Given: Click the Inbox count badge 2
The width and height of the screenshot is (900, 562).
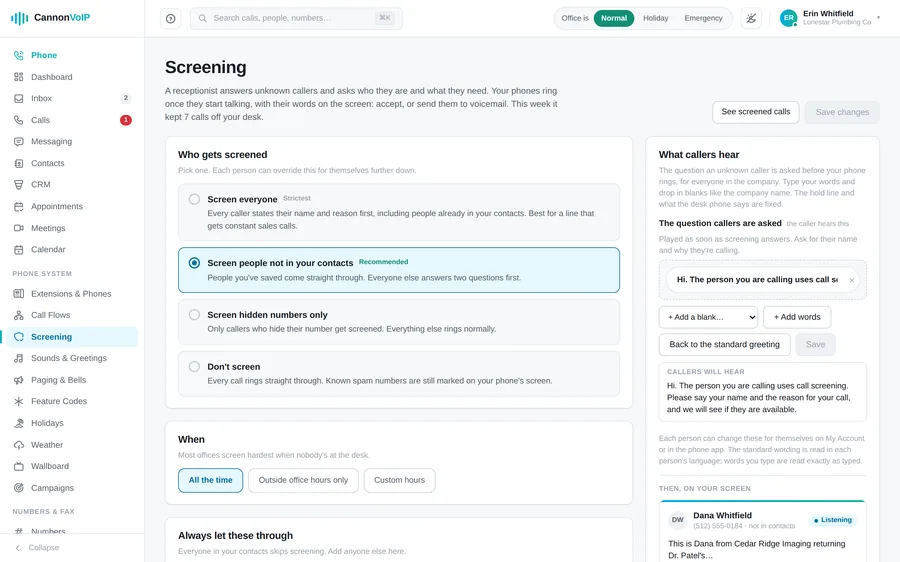Looking at the screenshot, I should (126, 98).
